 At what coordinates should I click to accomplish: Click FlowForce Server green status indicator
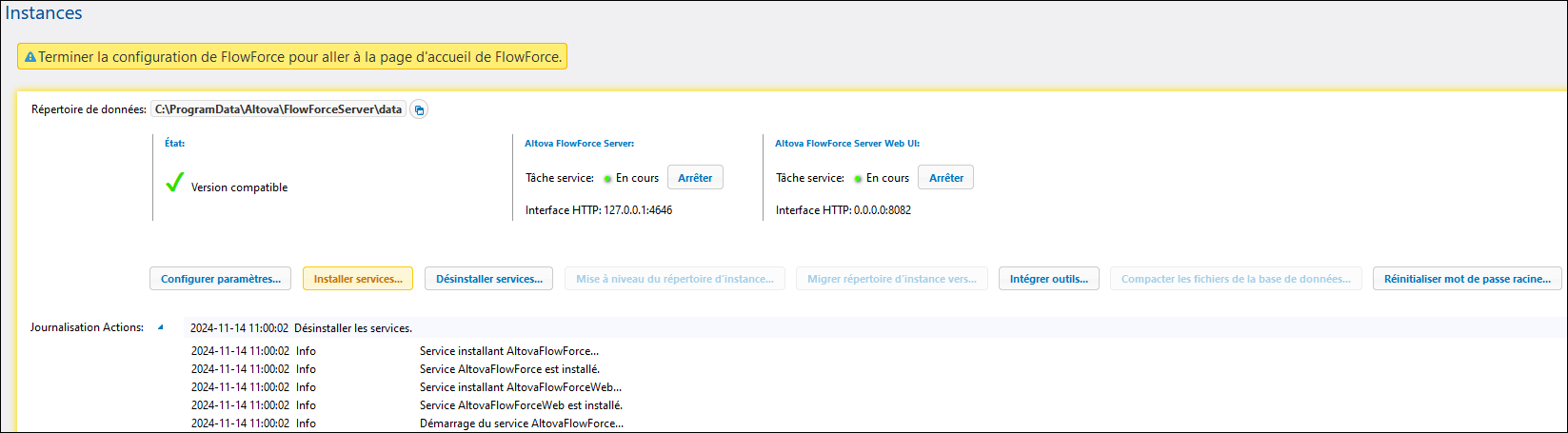click(607, 179)
